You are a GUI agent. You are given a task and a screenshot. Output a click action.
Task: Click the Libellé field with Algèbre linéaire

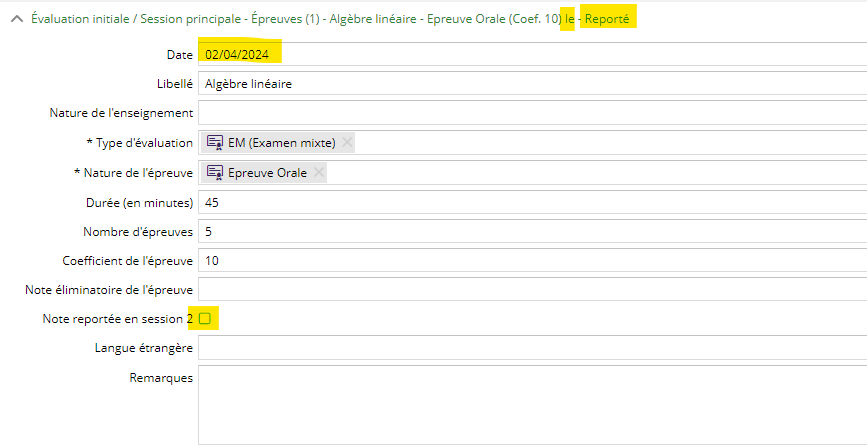[532, 84]
